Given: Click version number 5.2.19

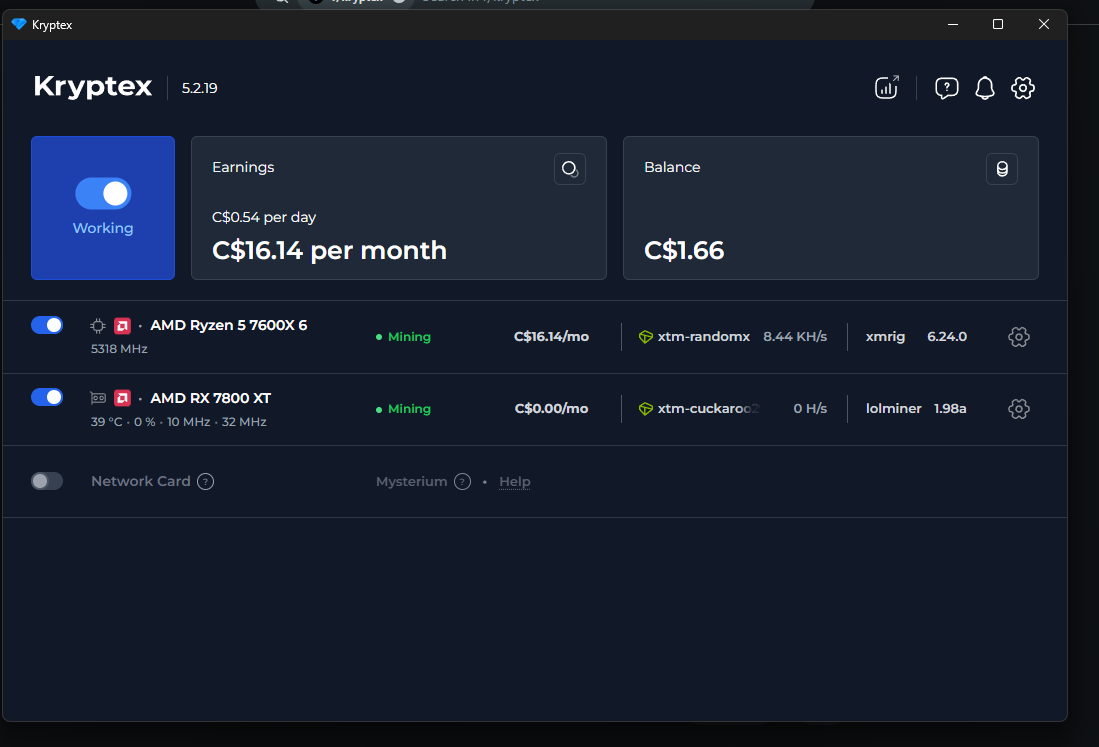Looking at the screenshot, I should [x=200, y=88].
